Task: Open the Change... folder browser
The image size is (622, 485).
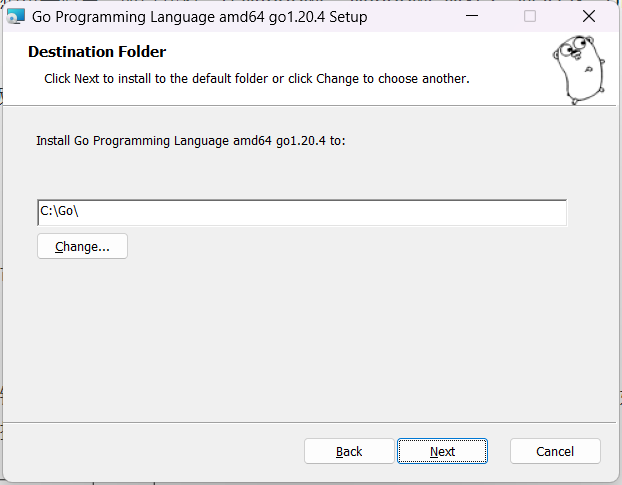Action: (83, 246)
